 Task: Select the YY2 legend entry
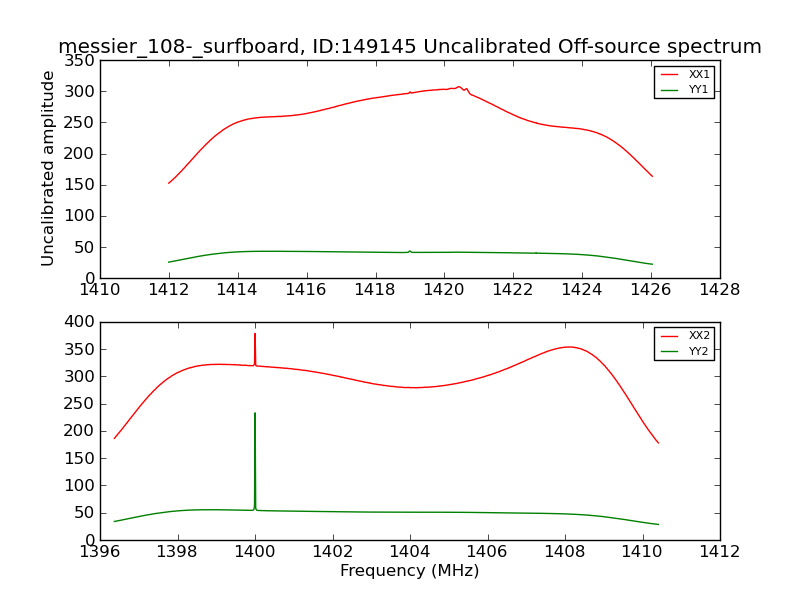pos(685,351)
